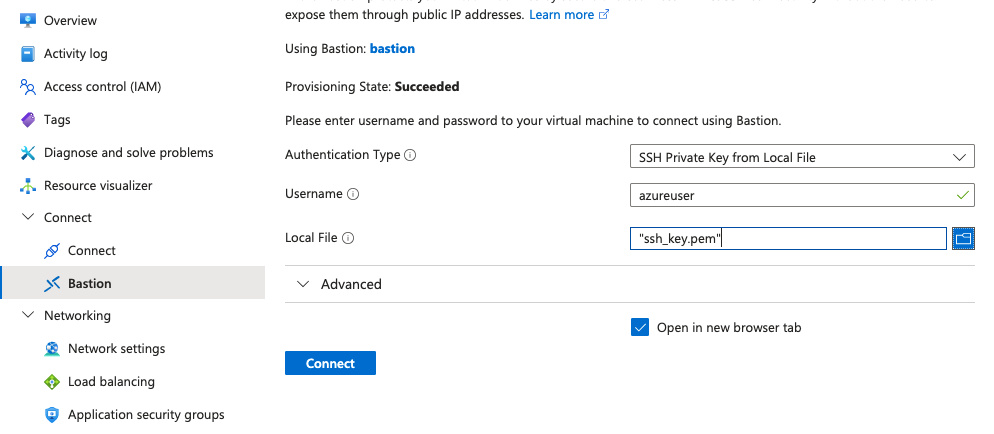
Task: Collapse the Connect group chevron
Action: (x=28, y=217)
